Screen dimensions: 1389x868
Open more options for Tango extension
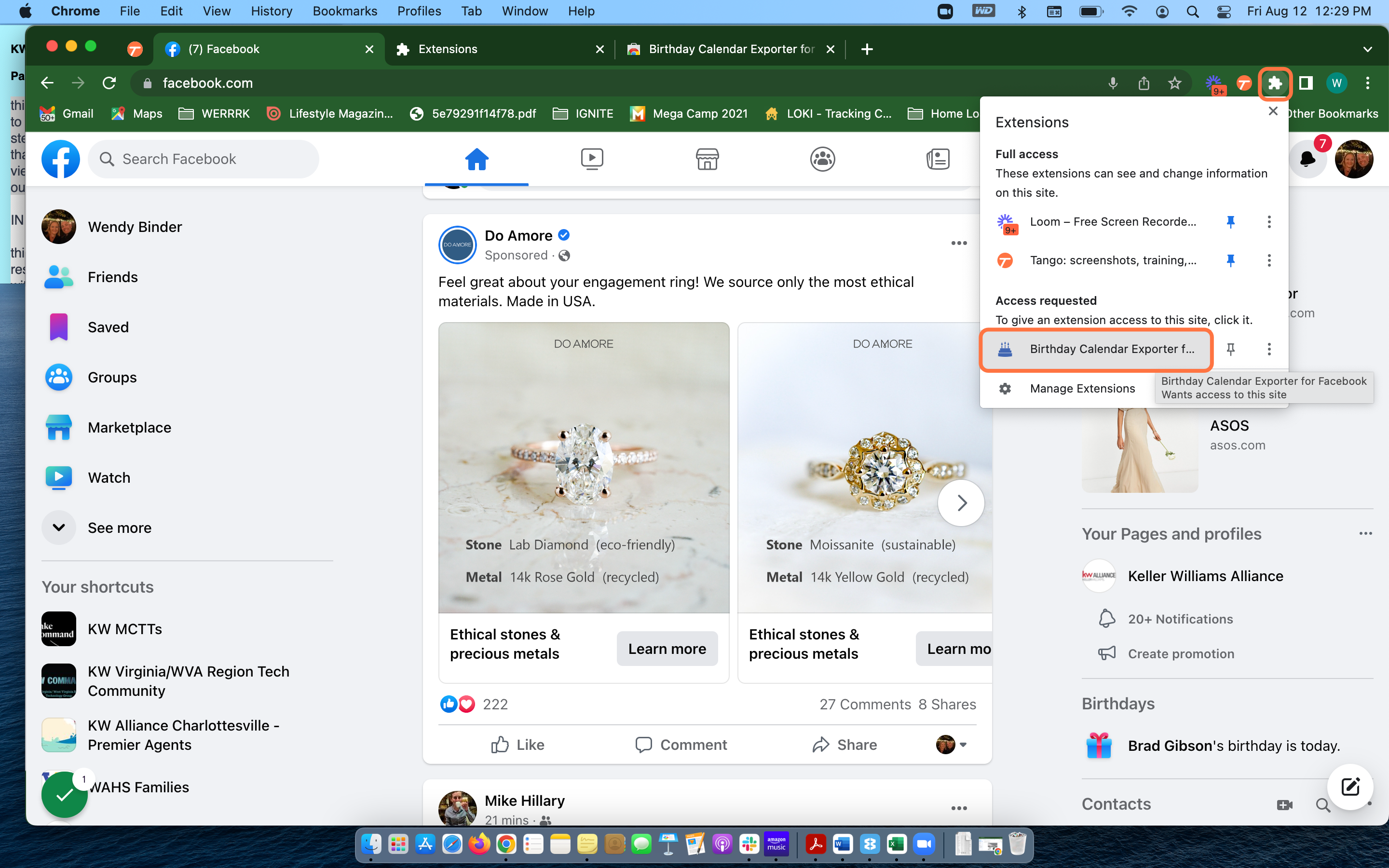click(1269, 260)
